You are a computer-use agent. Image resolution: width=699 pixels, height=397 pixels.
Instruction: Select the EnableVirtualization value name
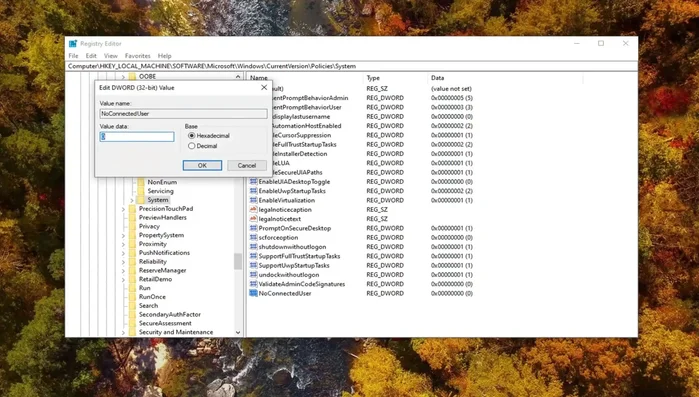coord(287,200)
